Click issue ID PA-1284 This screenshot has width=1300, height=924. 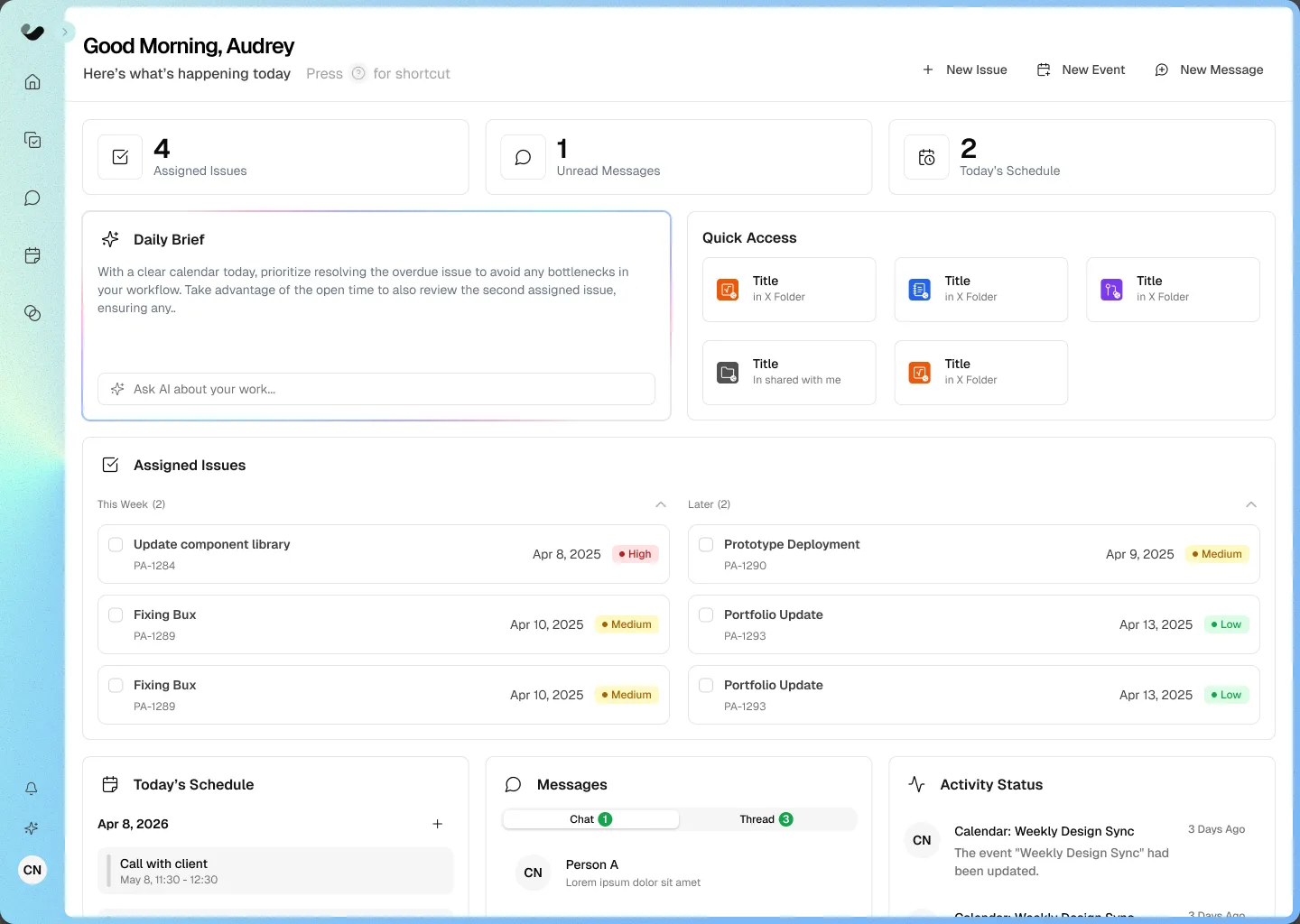[154, 566]
